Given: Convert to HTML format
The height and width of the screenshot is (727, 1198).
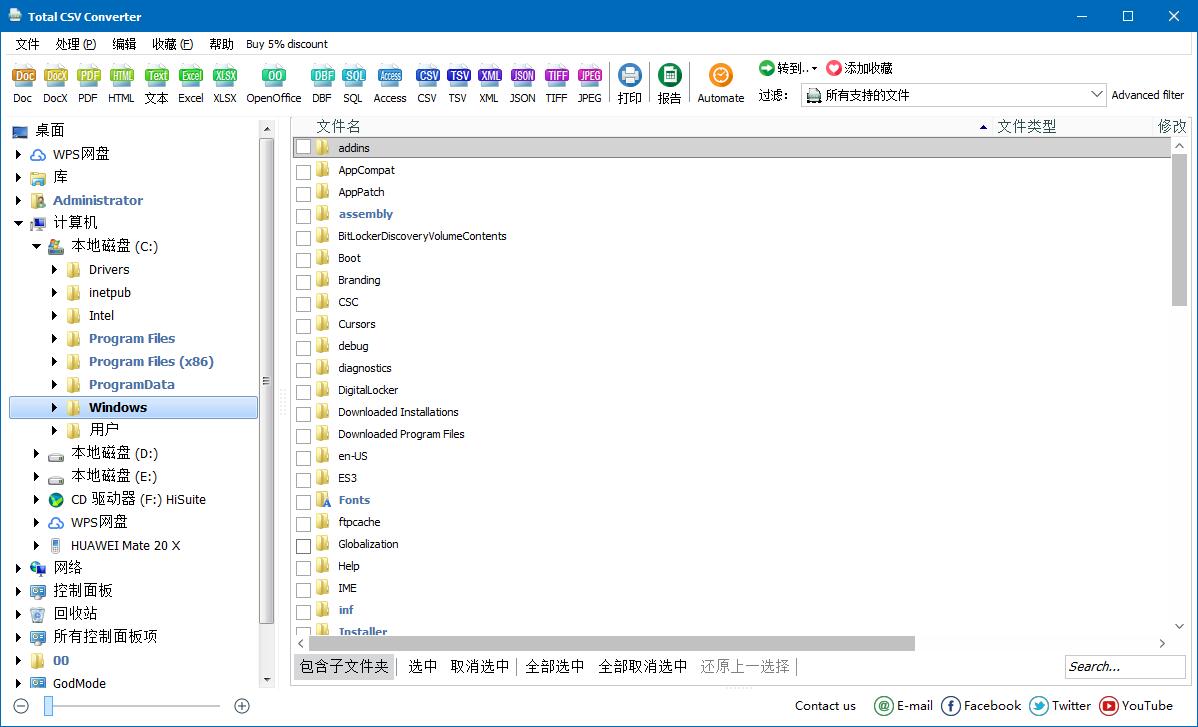Looking at the screenshot, I should pos(121,83).
